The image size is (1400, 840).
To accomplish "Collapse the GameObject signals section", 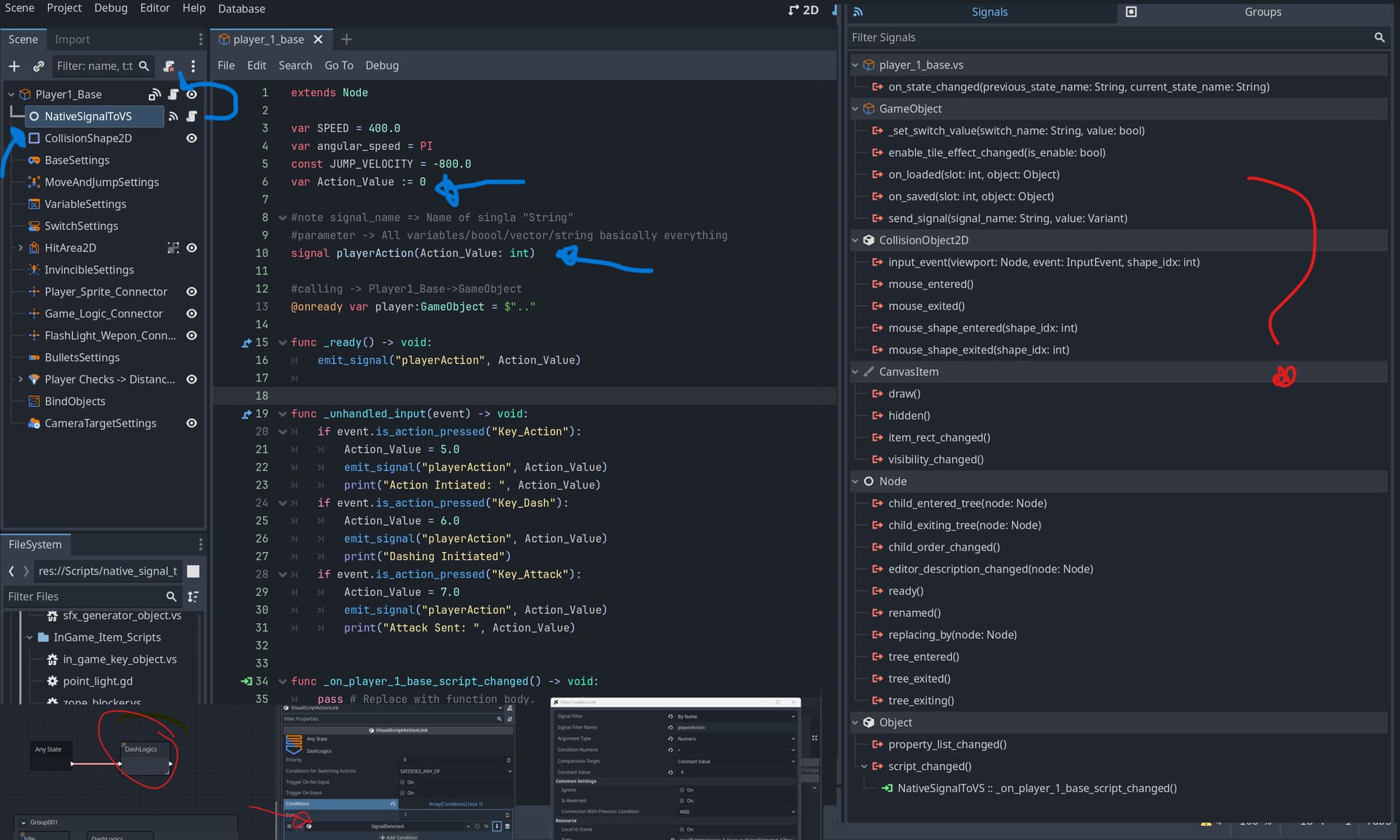I will click(855, 109).
